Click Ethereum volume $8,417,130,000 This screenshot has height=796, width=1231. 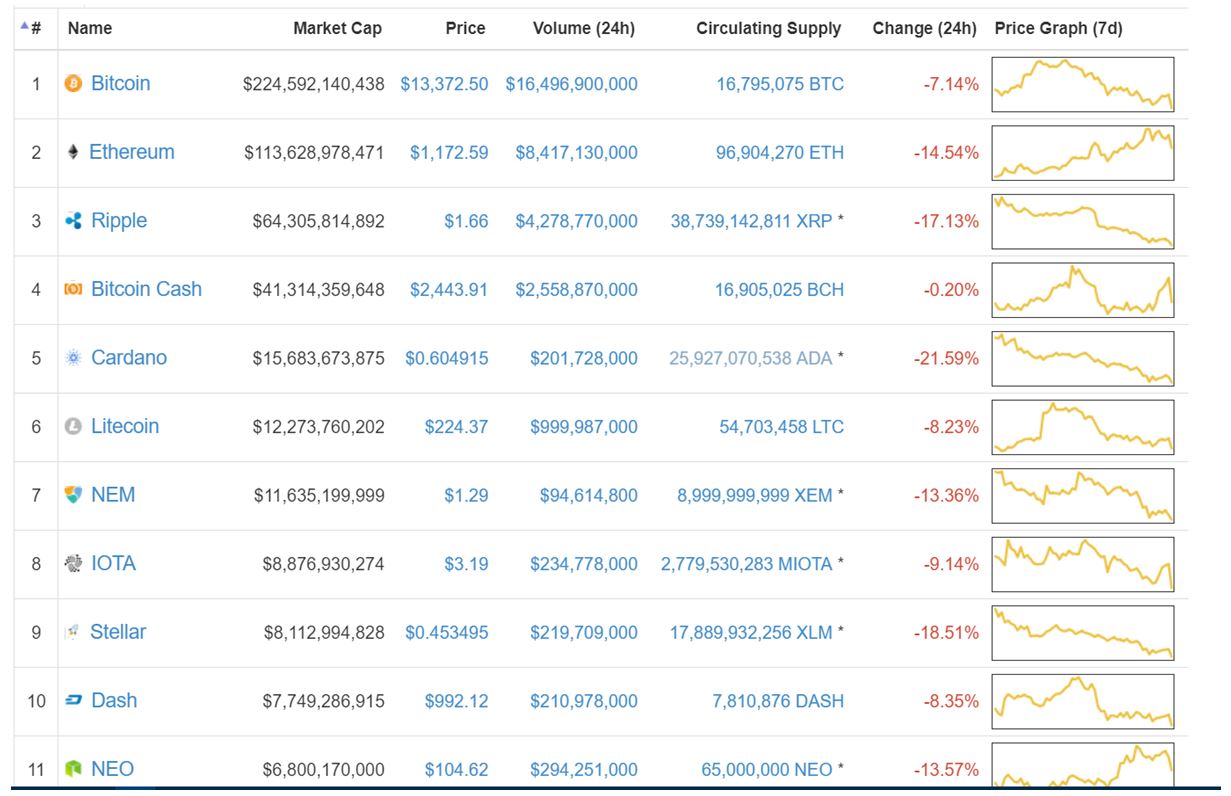[576, 153]
